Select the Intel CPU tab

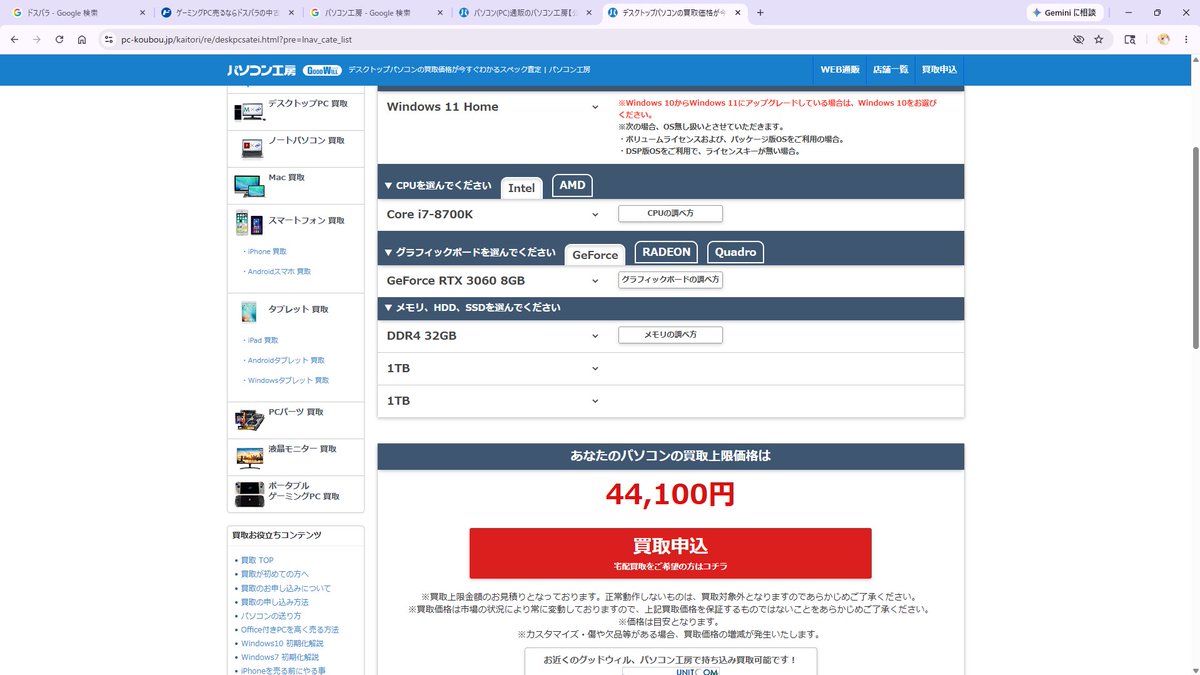pos(521,187)
